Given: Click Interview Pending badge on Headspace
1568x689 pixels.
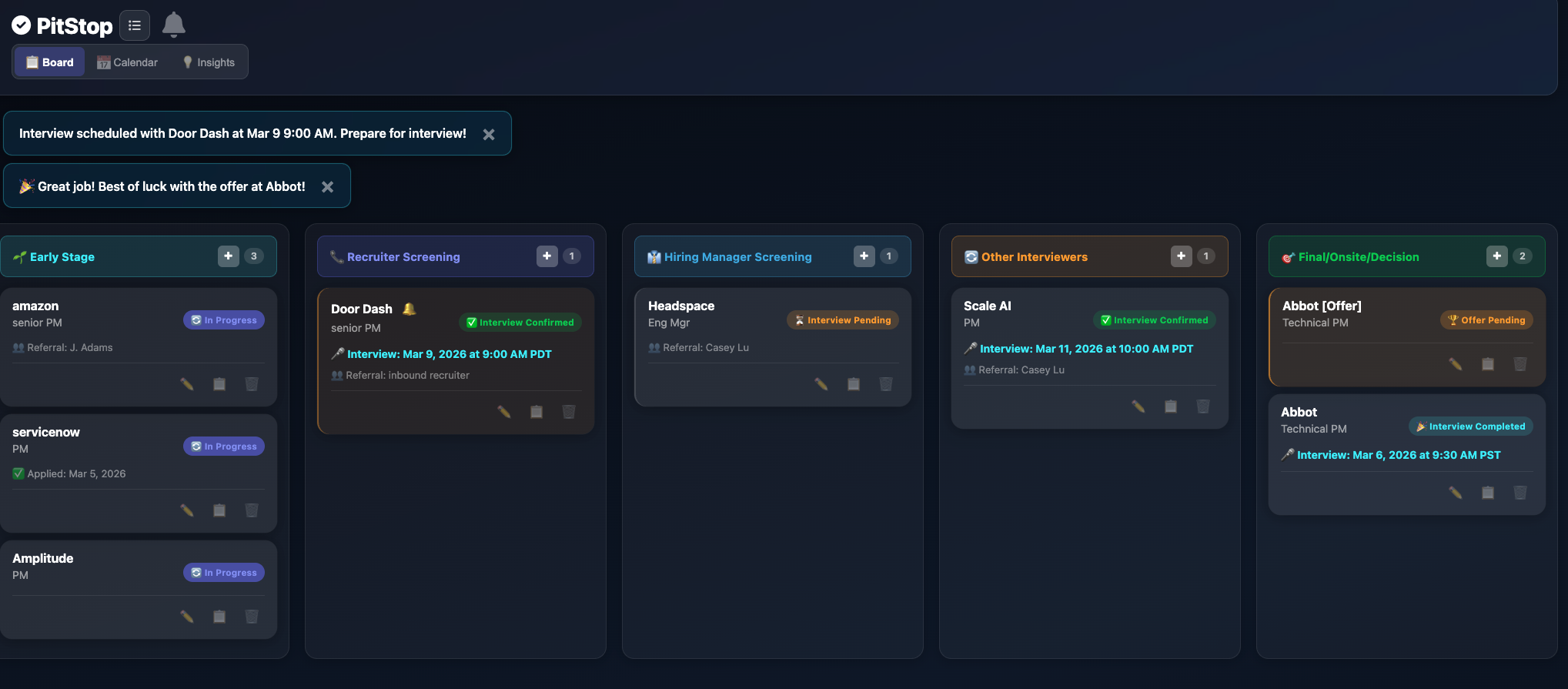Looking at the screenshot, I should point(843,320).
